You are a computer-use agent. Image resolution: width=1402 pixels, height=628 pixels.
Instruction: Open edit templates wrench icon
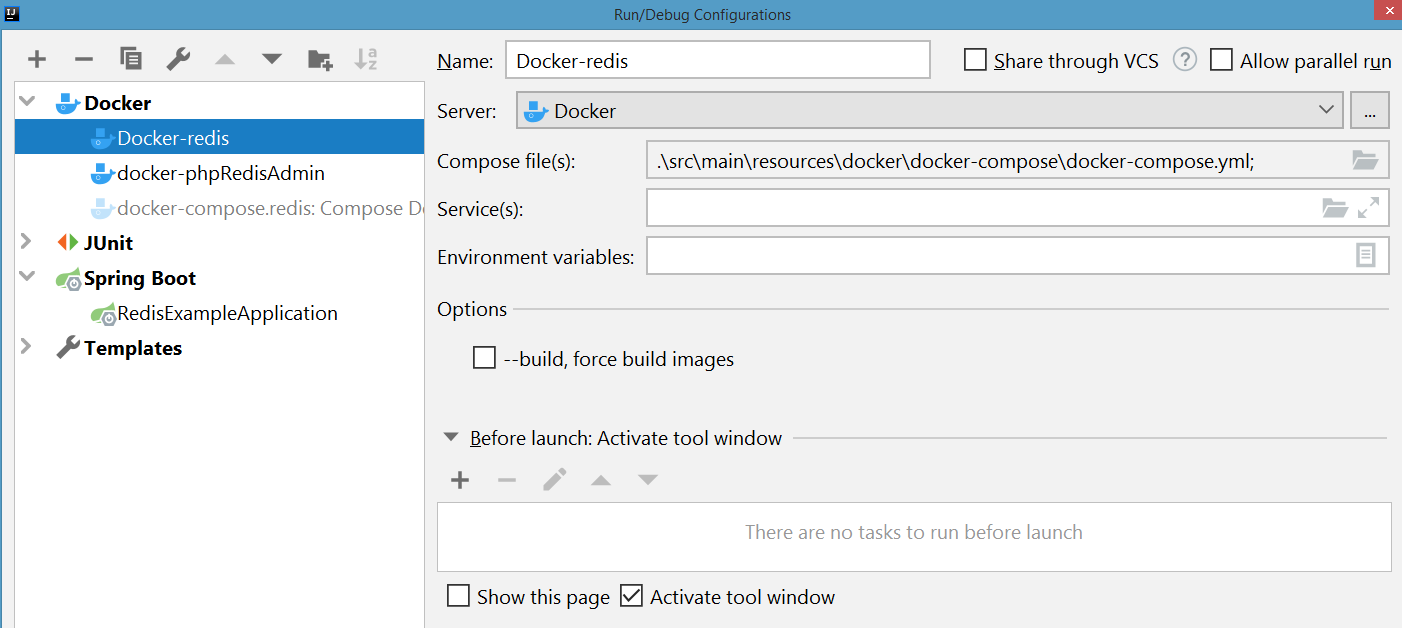coord(178,59)
